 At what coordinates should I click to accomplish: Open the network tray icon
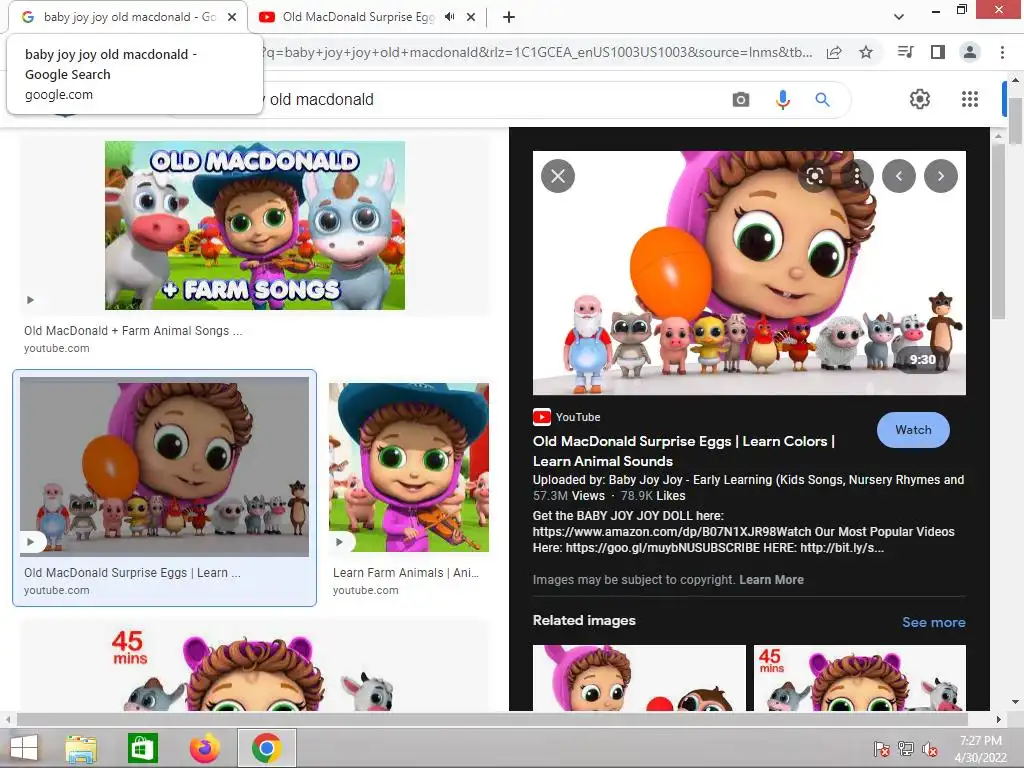pyautogui.click(x=906, y=749)
